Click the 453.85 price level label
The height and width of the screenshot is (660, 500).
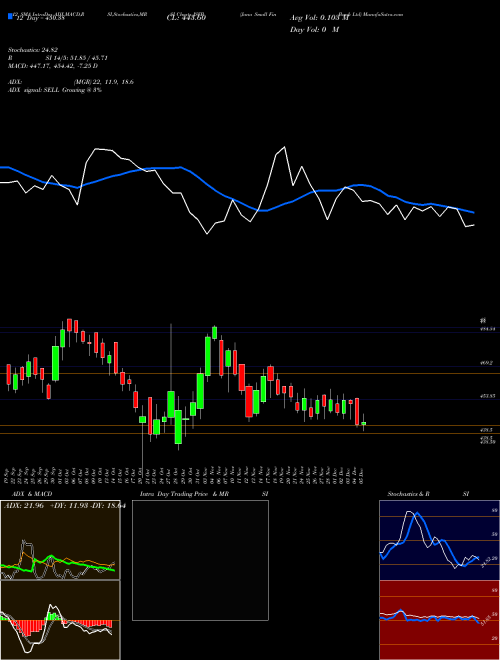[487, 396]
